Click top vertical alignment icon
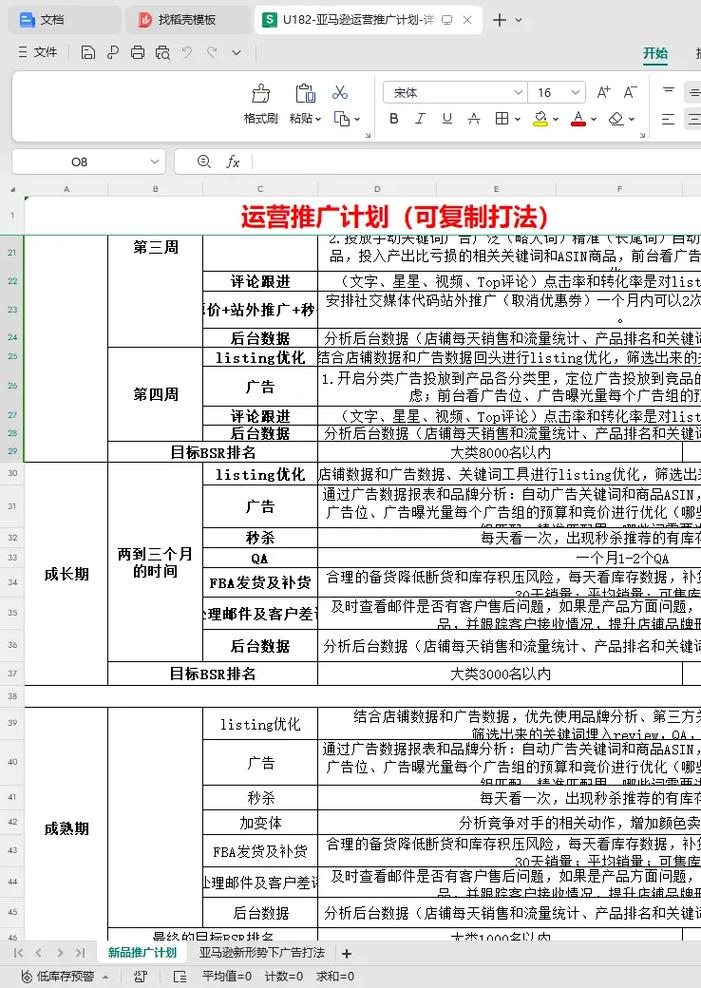This screenshot has height=988, width=701. 669,93
